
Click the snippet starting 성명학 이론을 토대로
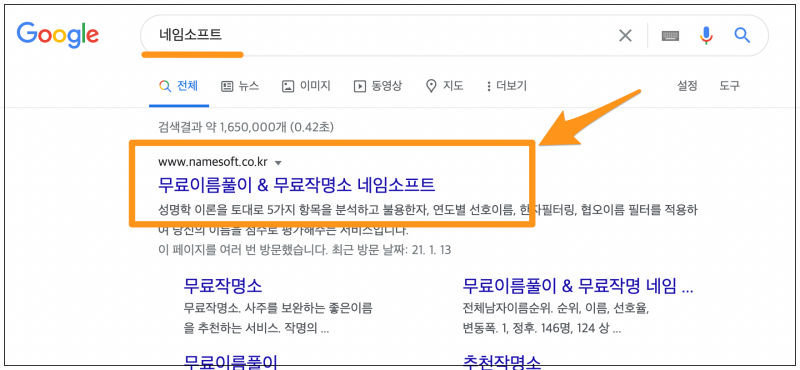[x=428, y=220]
